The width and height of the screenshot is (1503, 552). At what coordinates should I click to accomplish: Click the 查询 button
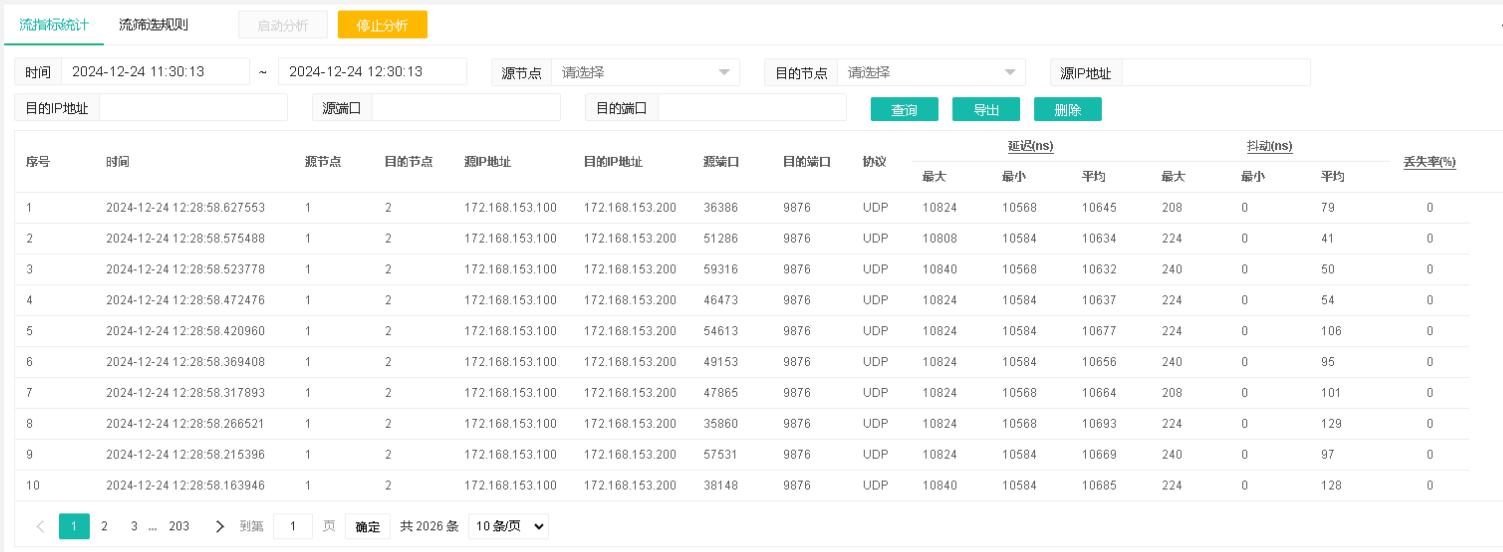pyautogui.click(x=904, y=110)
